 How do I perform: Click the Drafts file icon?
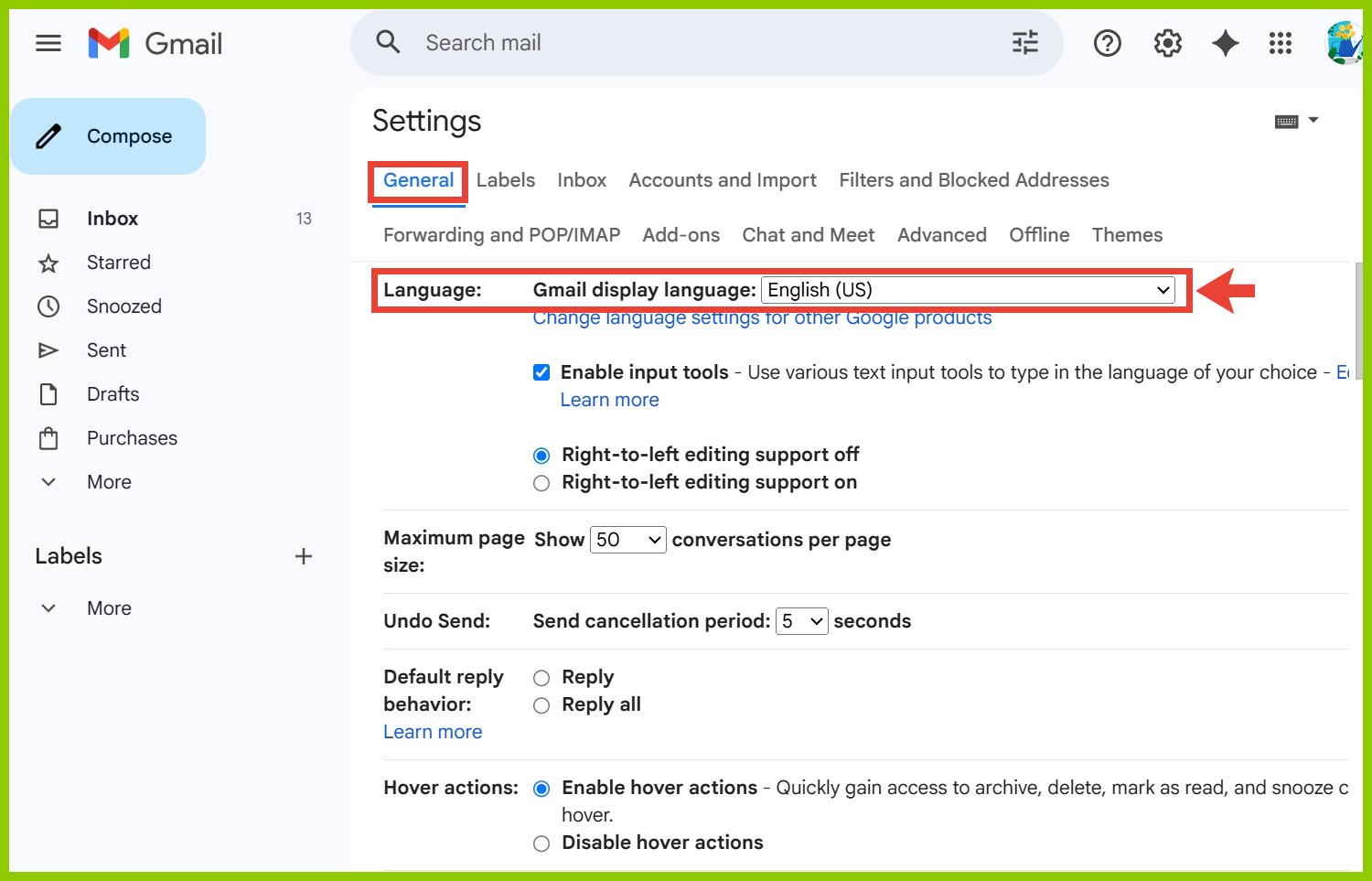click(x=48, y=394)
